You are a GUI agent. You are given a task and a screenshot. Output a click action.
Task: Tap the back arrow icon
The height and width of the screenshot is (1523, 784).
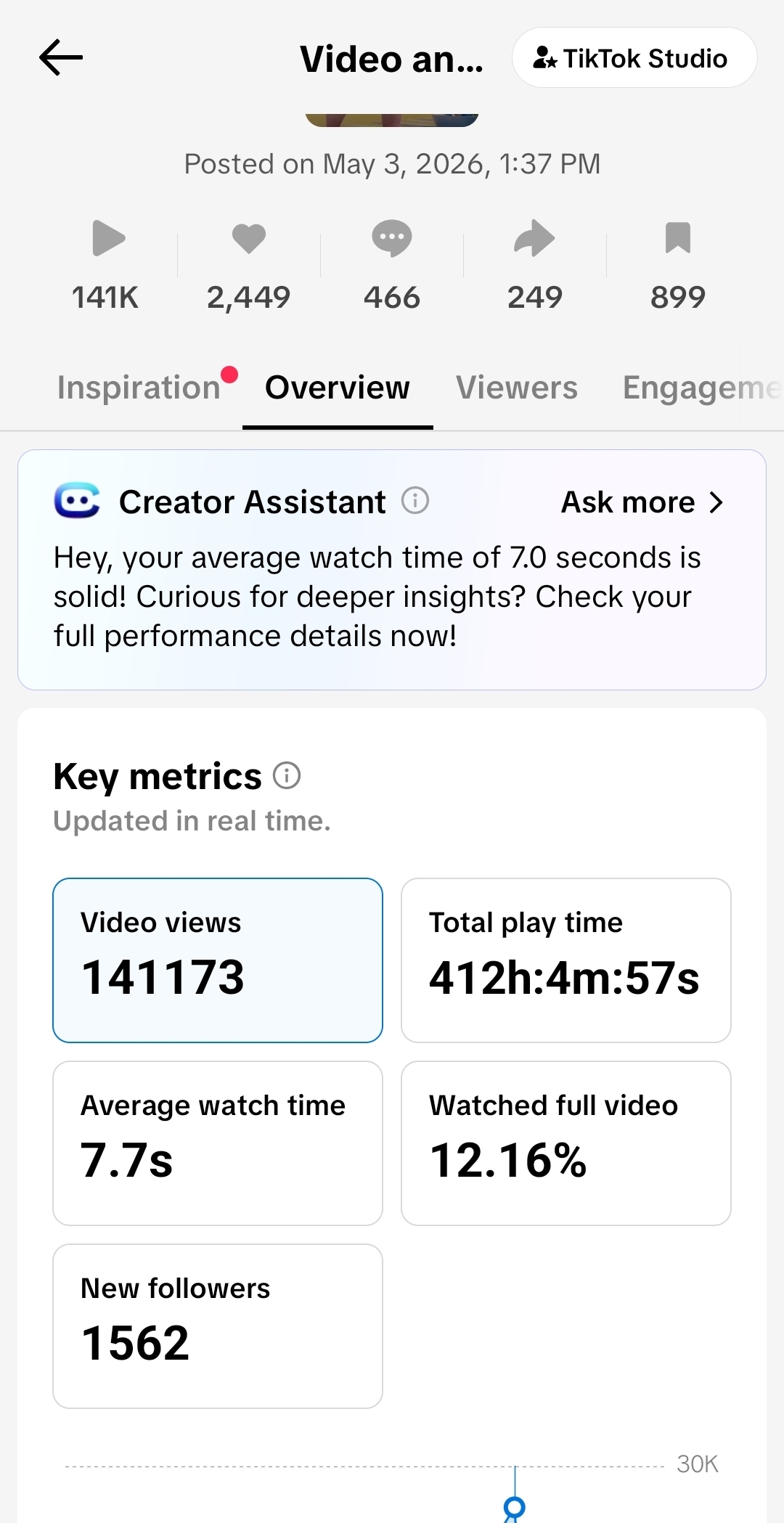pyautogui.click(x=61, y=58)
